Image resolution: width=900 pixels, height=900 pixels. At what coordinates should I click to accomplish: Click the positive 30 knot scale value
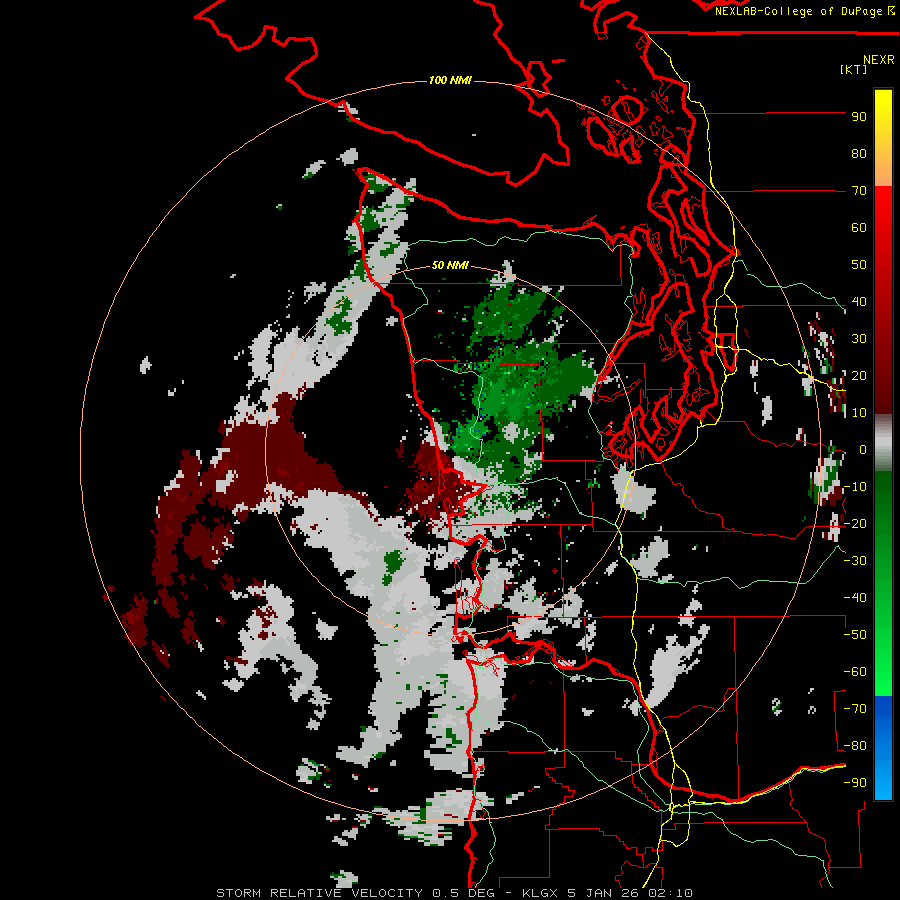pyautogui.click(x=859, y=339)
